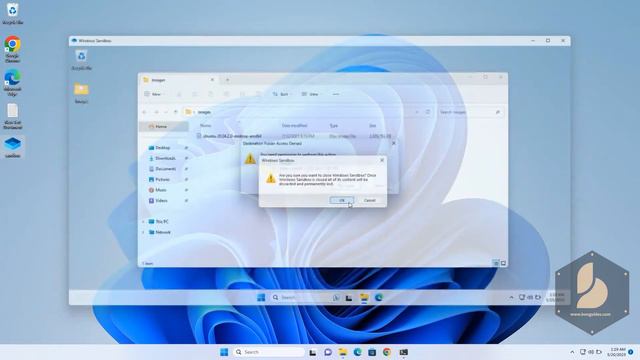
Task: Close the images tab in File Explorer
Action: [x=212, y=80]
